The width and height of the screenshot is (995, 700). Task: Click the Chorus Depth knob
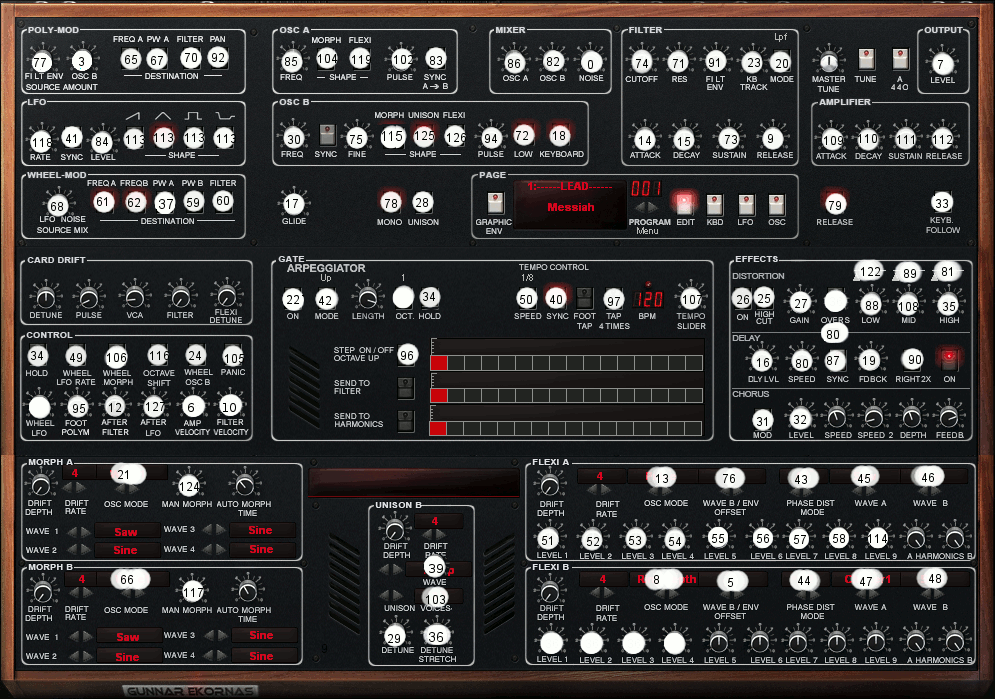point(912,418)
